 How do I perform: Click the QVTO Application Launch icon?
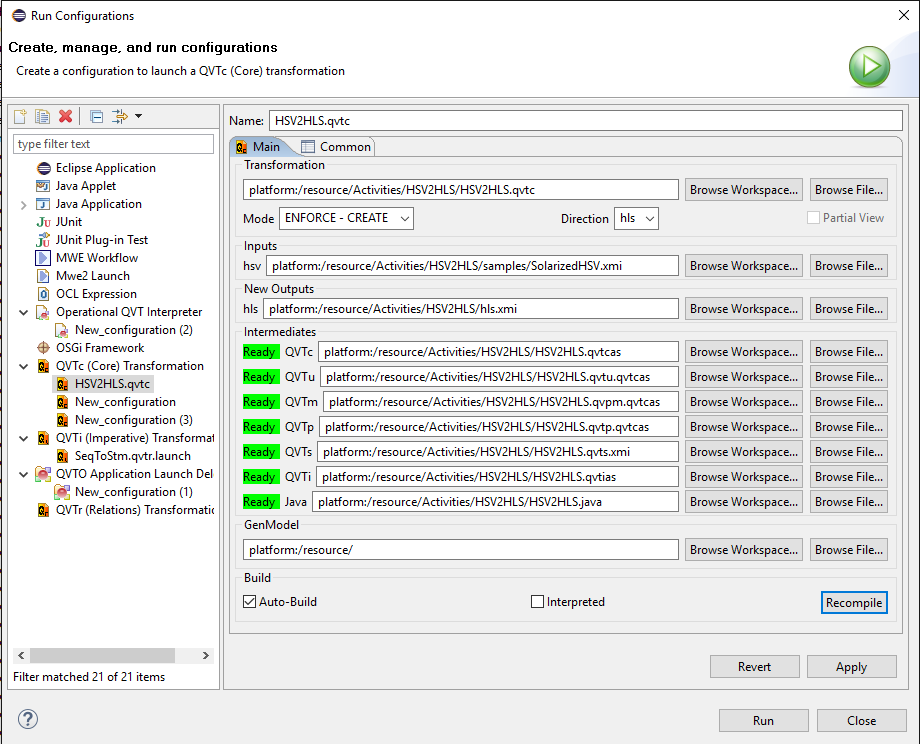tap(43, 474)
